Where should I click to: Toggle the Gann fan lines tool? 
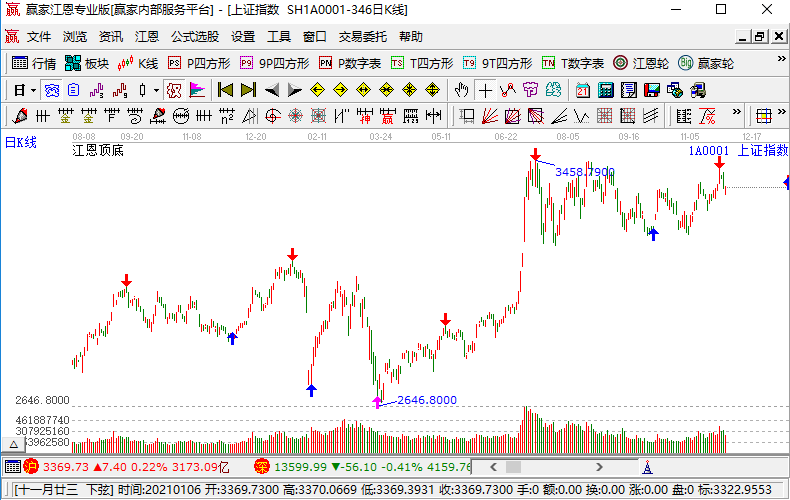click(489, 115)
